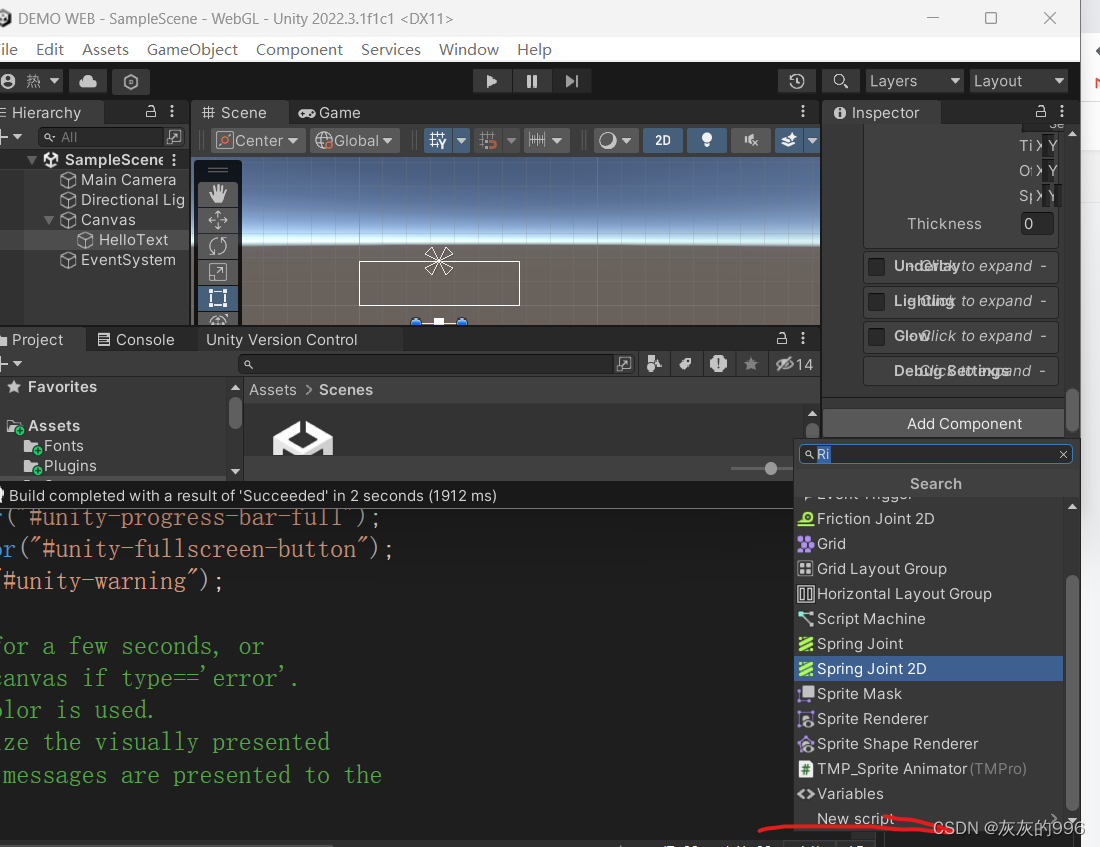The width and height of the screenshot is (1100, 847).
Task: Toggle the Inspector panel lock
Action: click(1041, 112)
